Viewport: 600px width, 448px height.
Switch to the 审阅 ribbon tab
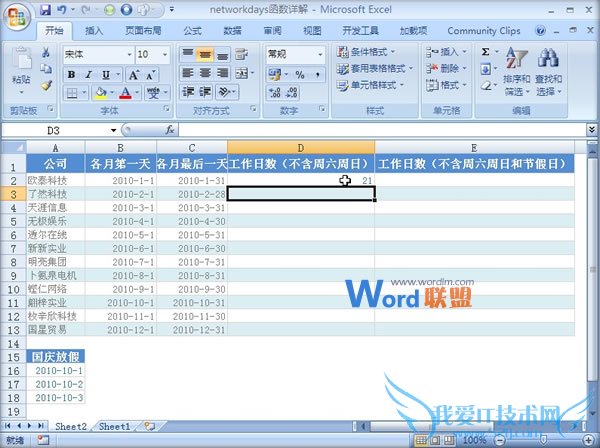(272, 31)
